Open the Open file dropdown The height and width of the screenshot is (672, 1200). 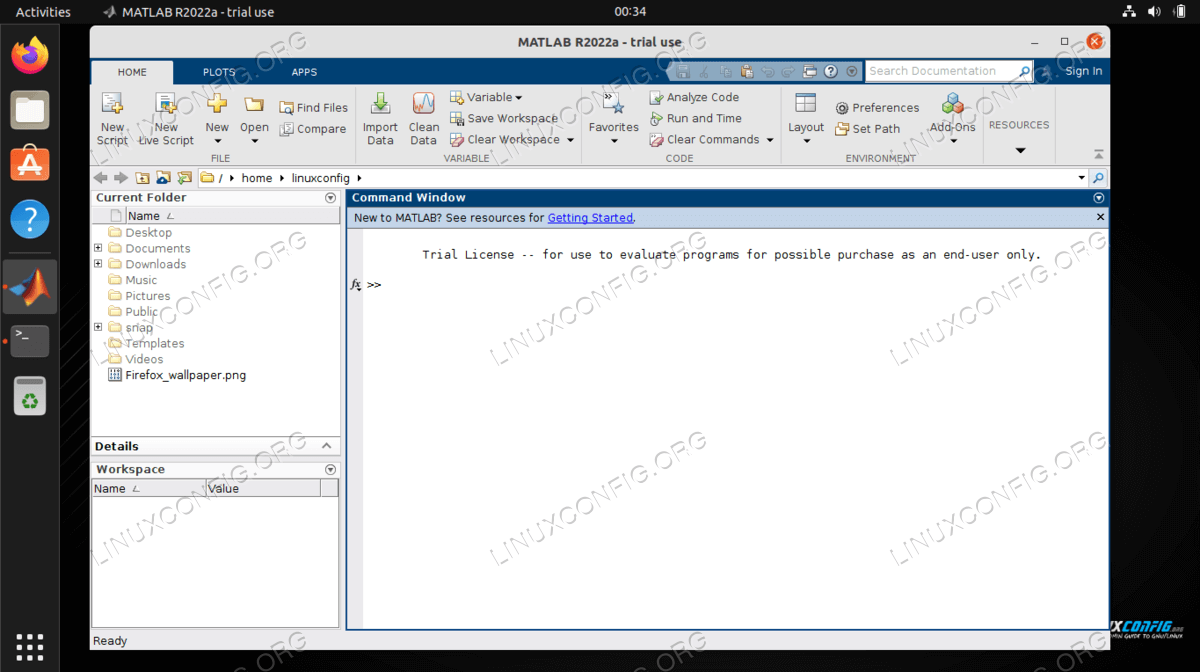click(x=254, y=119)
